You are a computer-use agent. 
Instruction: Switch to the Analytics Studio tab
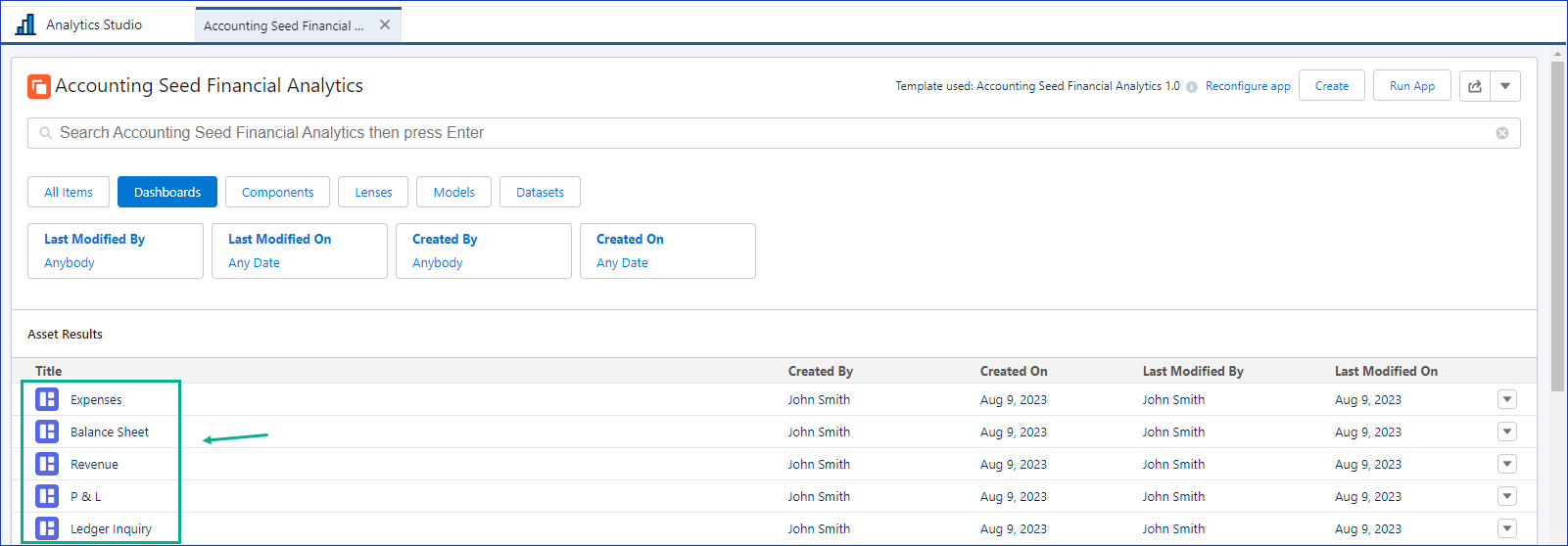coord(94,24)
